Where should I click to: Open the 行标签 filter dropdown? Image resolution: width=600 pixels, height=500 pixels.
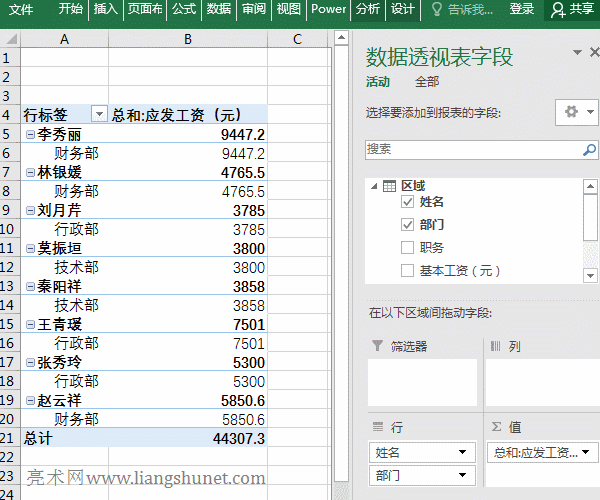pyautogui.click(x=98, y=115)
